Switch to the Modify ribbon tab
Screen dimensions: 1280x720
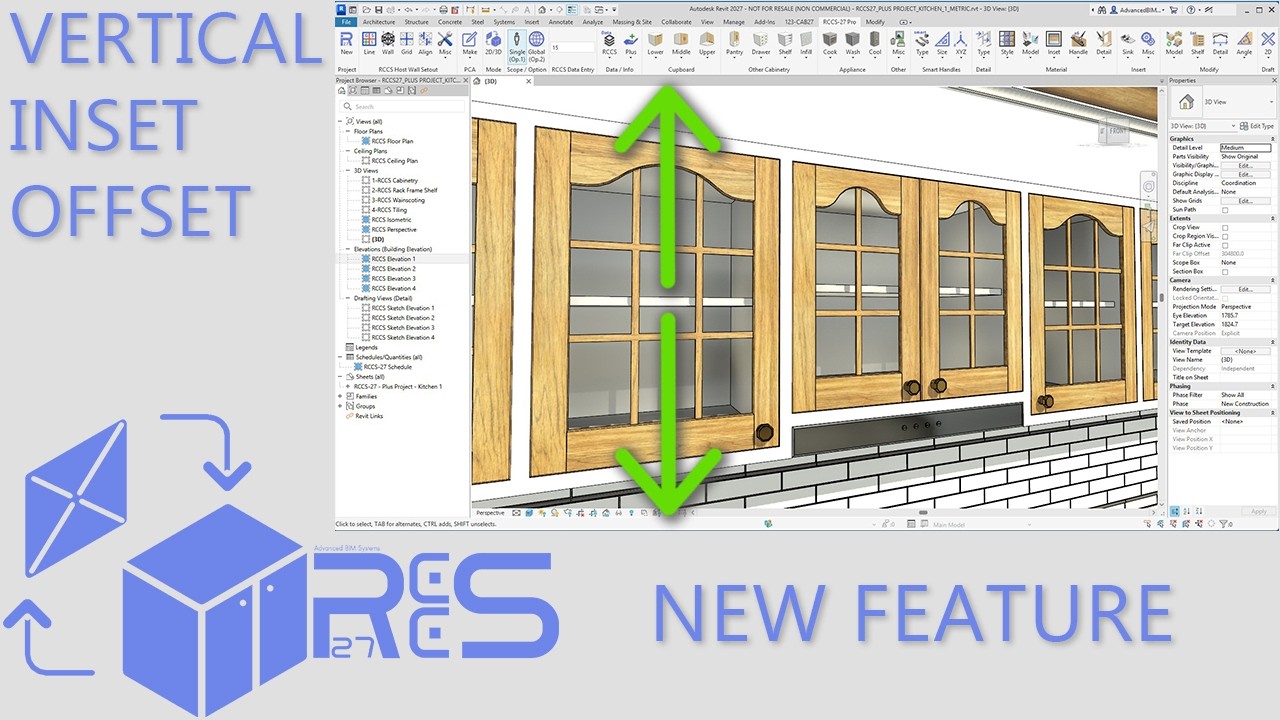click(x=875, y=21)
